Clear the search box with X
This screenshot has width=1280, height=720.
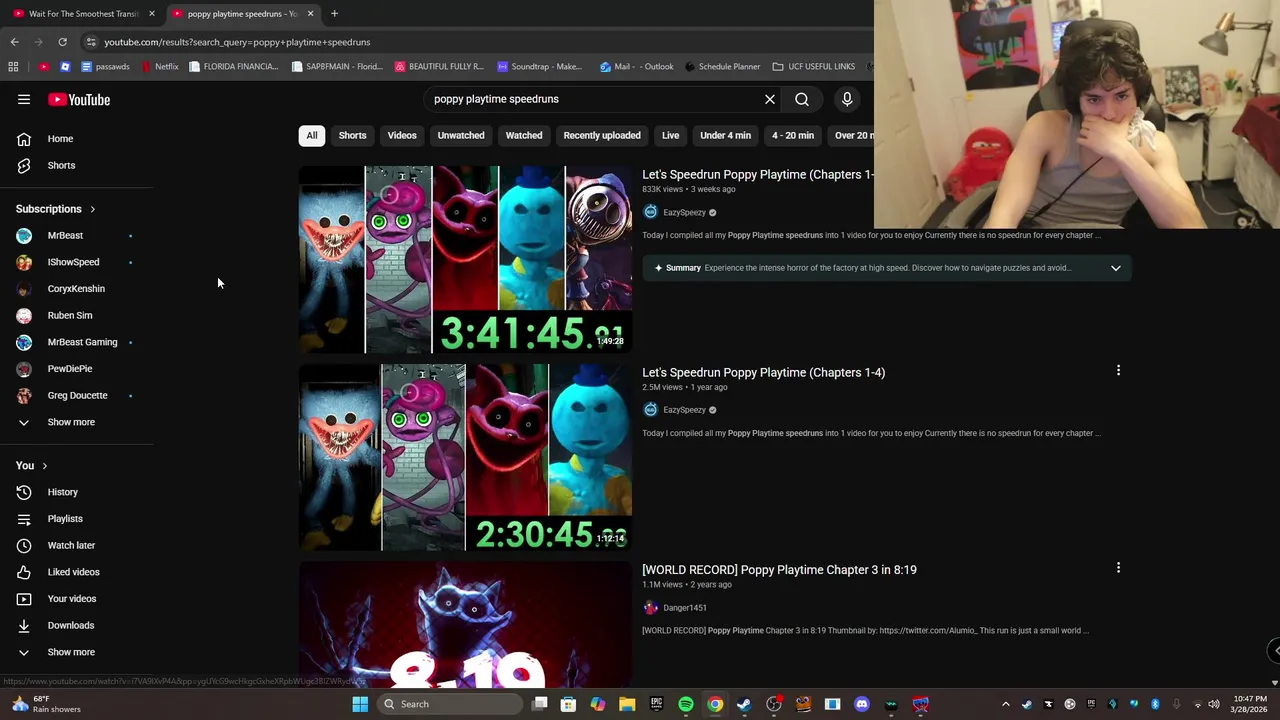pos(770,99)
